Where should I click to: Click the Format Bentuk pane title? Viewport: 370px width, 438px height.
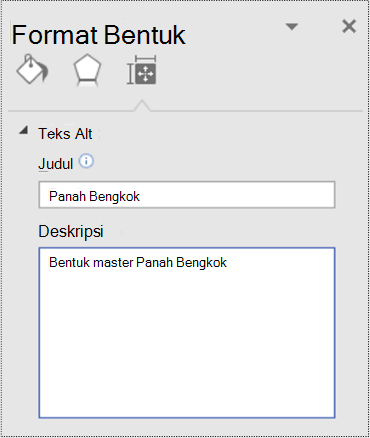[x=99, y=34]
